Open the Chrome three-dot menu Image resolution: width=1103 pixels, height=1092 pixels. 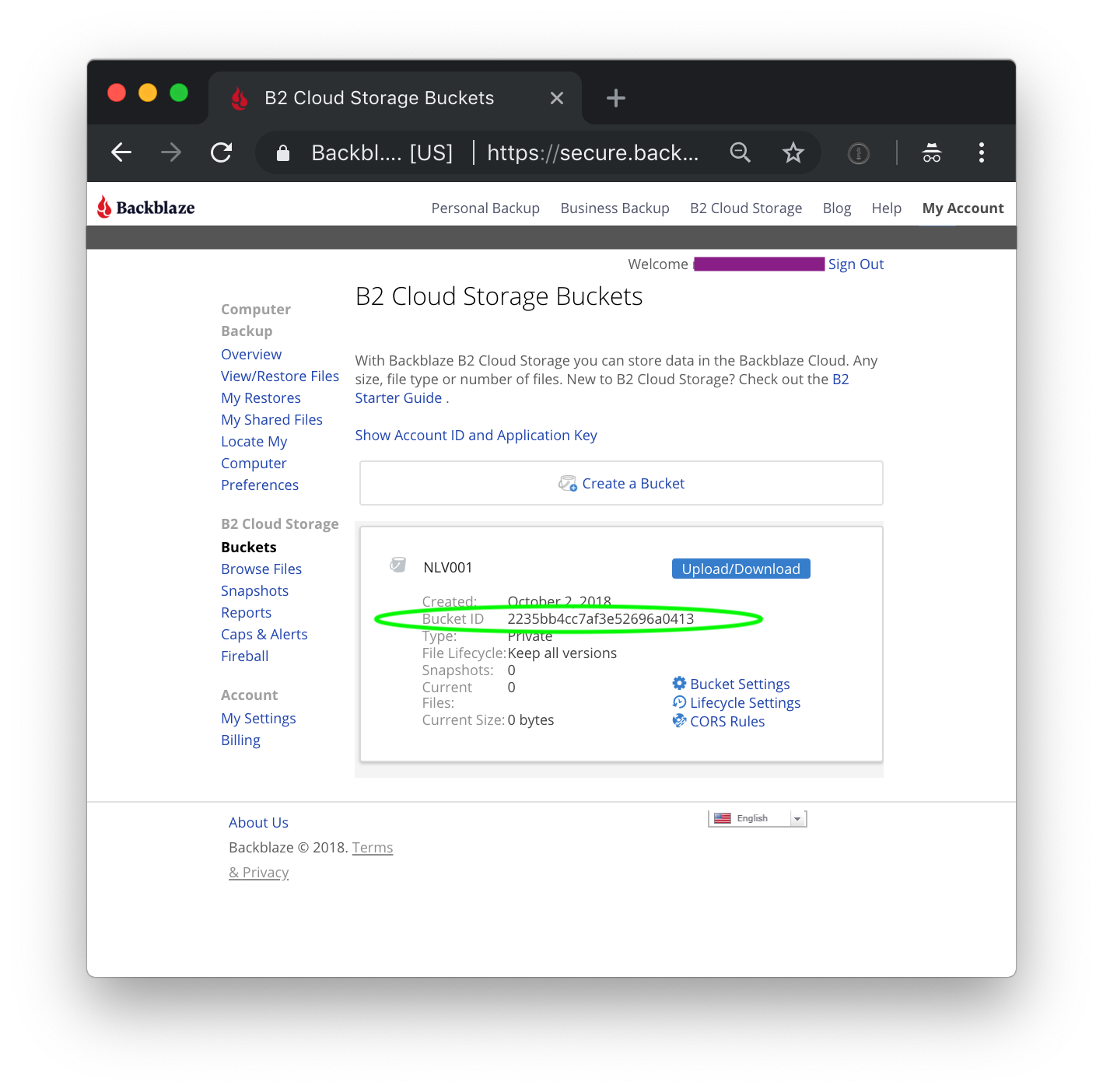click(x=982, y=152)
